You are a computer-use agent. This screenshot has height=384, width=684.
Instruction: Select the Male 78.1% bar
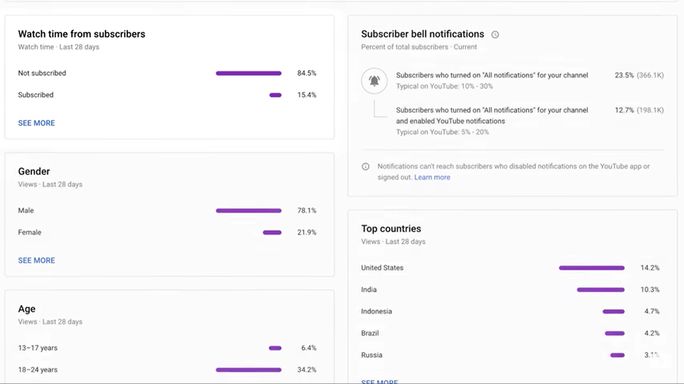(249, 211)
